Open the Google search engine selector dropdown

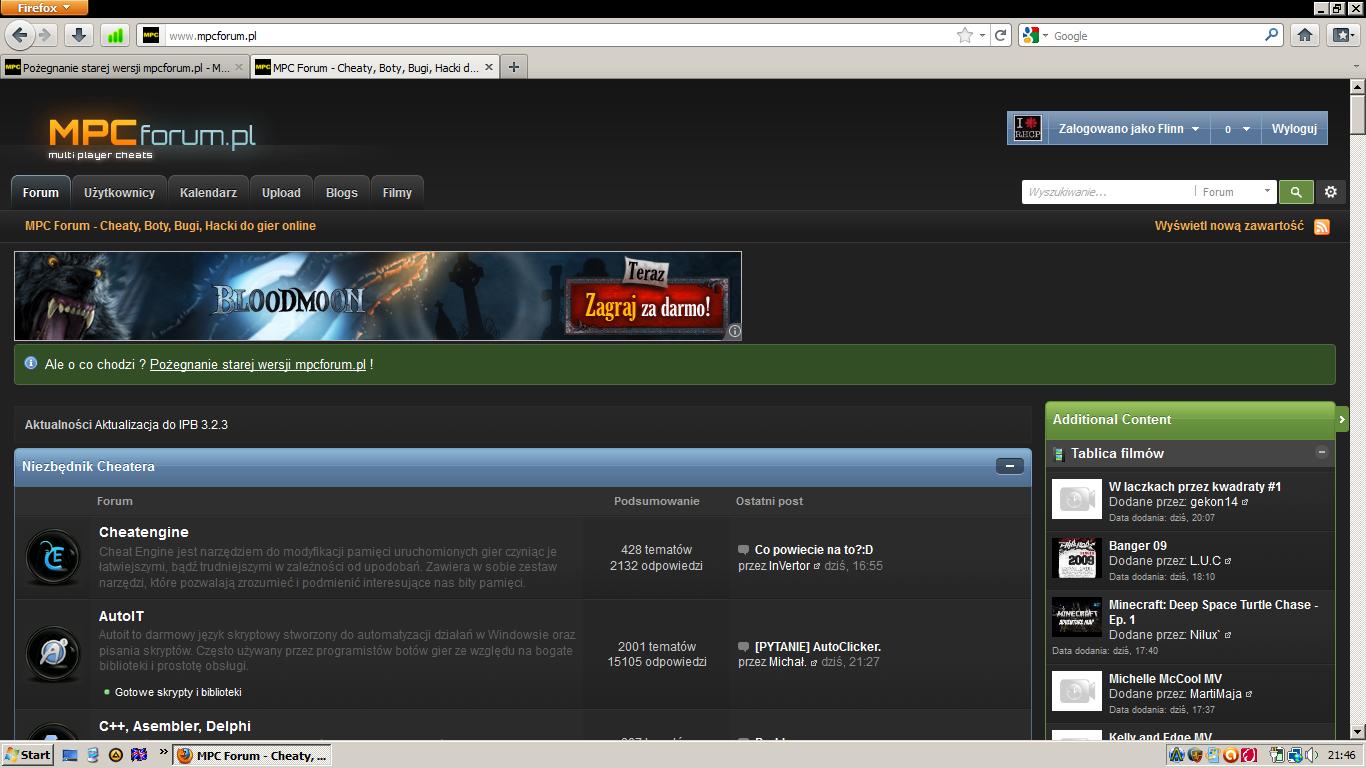tap(1036, 35)
